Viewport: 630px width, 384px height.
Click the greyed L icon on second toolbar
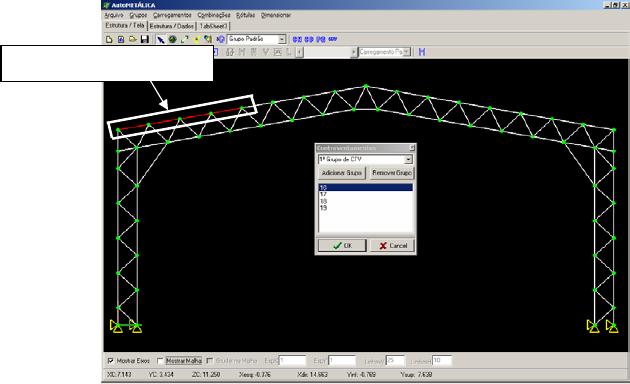[x=288, y=52]
